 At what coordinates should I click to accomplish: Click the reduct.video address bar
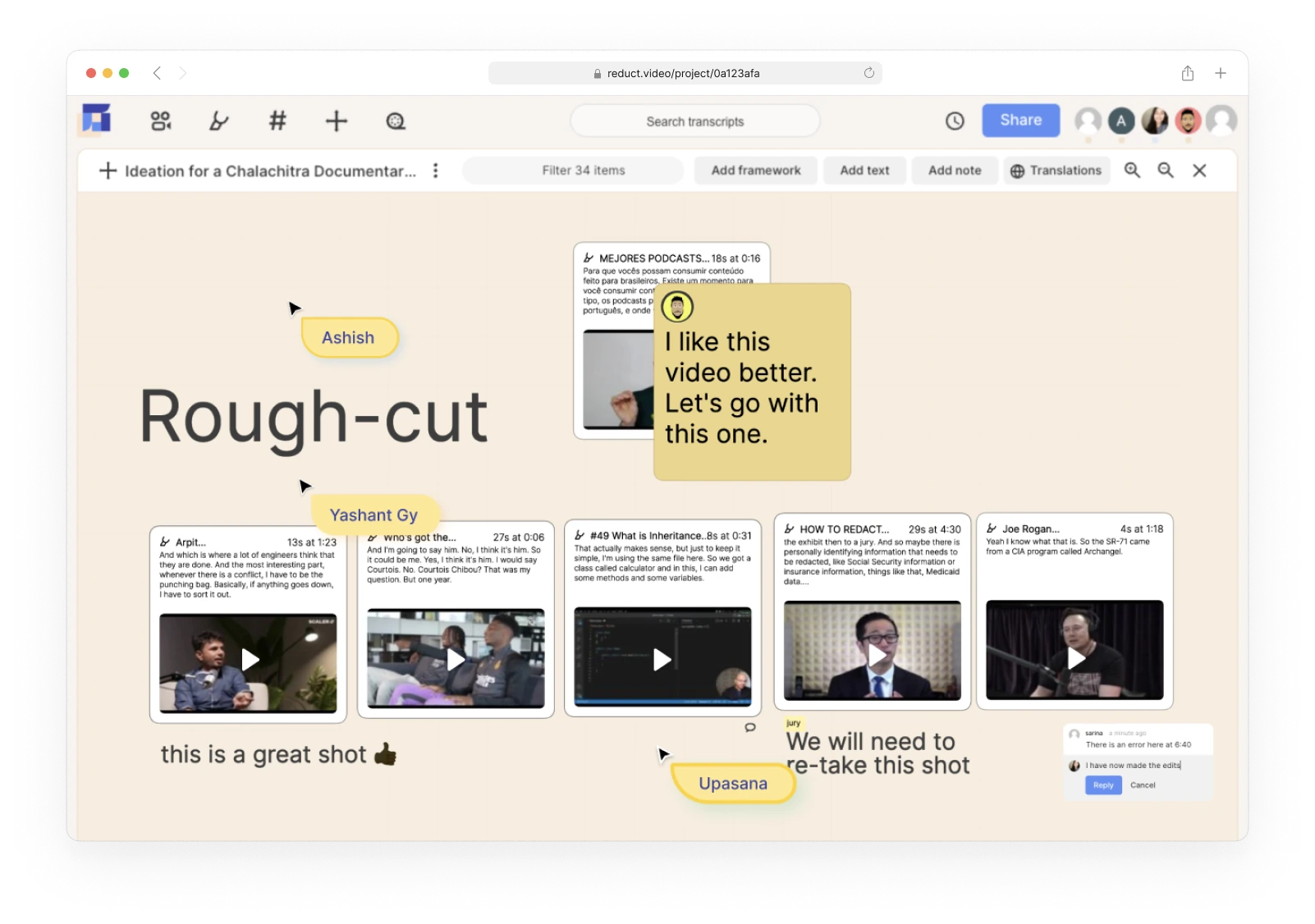pos(685,73)
